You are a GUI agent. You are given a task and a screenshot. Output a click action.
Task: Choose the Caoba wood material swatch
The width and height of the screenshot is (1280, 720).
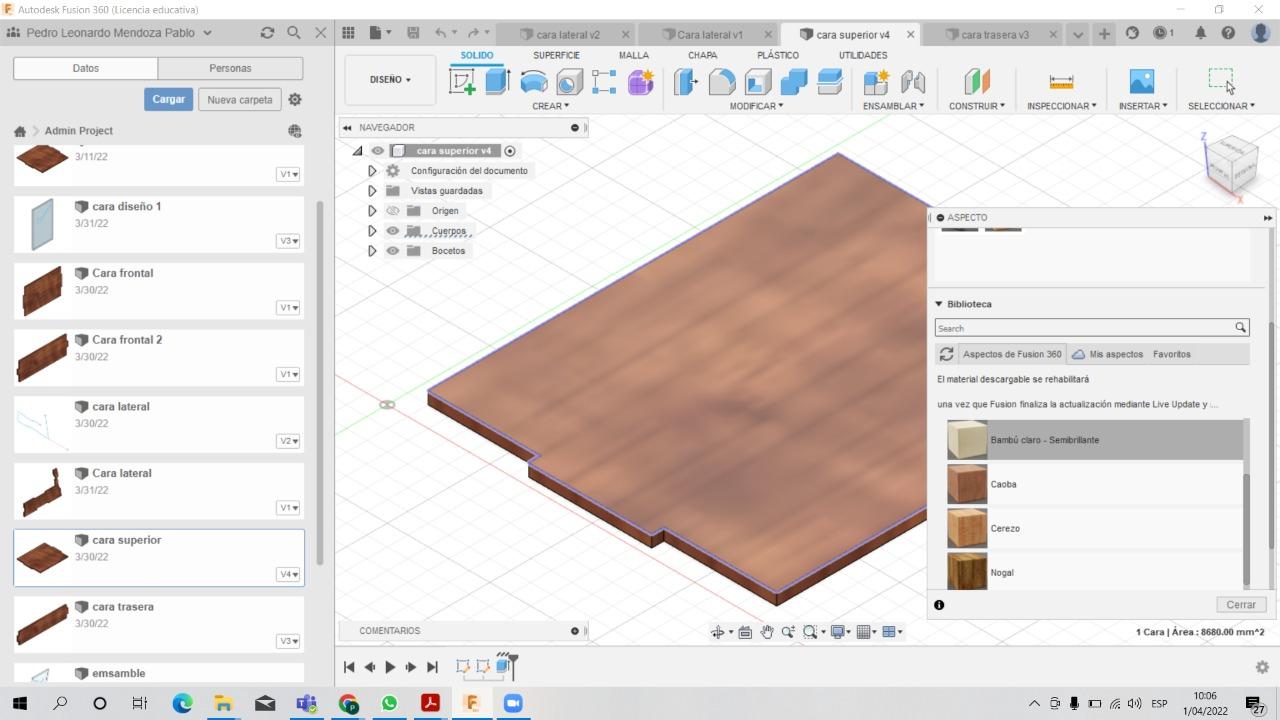pyautogui.click(x=967, y=484)
